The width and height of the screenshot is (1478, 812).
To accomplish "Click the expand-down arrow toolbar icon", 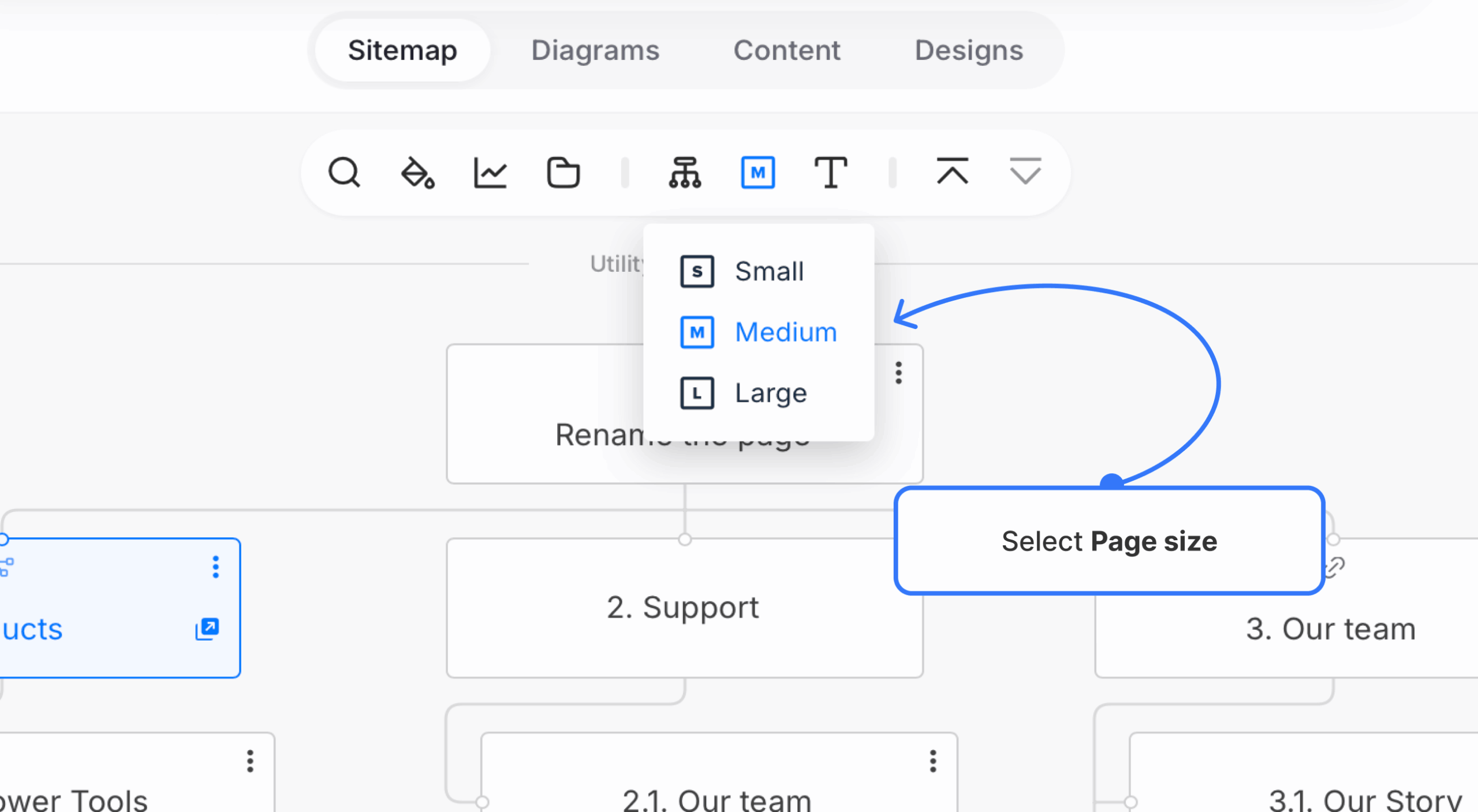I will point(1025,171).
